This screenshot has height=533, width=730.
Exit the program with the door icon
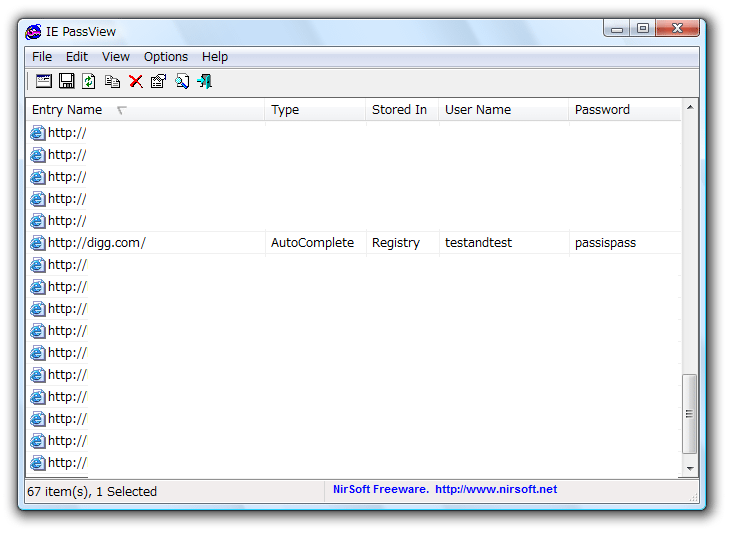coord(204,81)
